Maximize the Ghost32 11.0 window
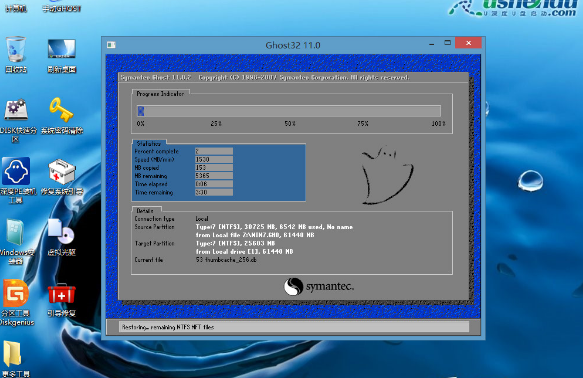 click(x=447, y=43)
